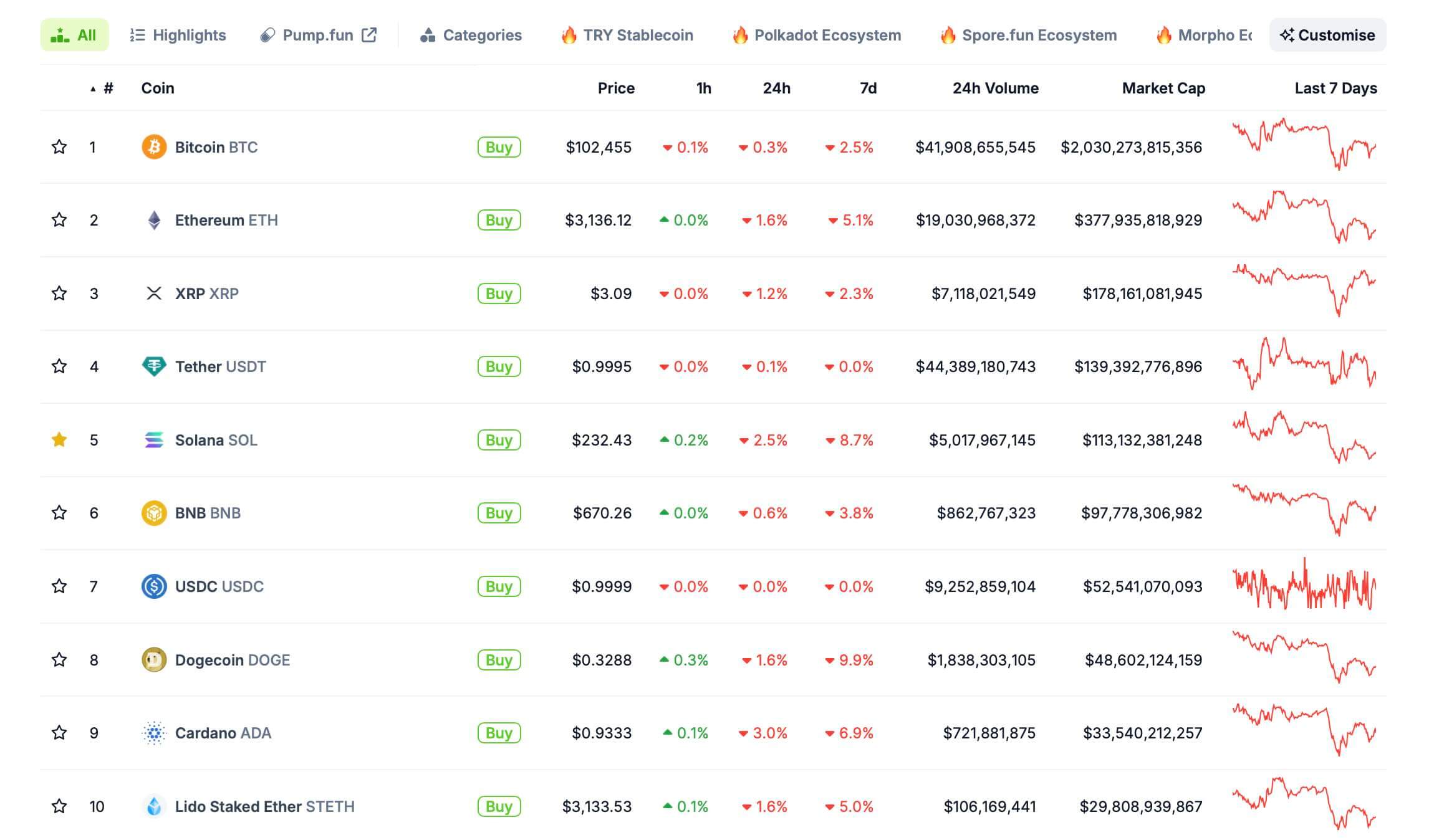Sort by rank number column header
The image size is (1429, 840).
(x=108, y=88)
